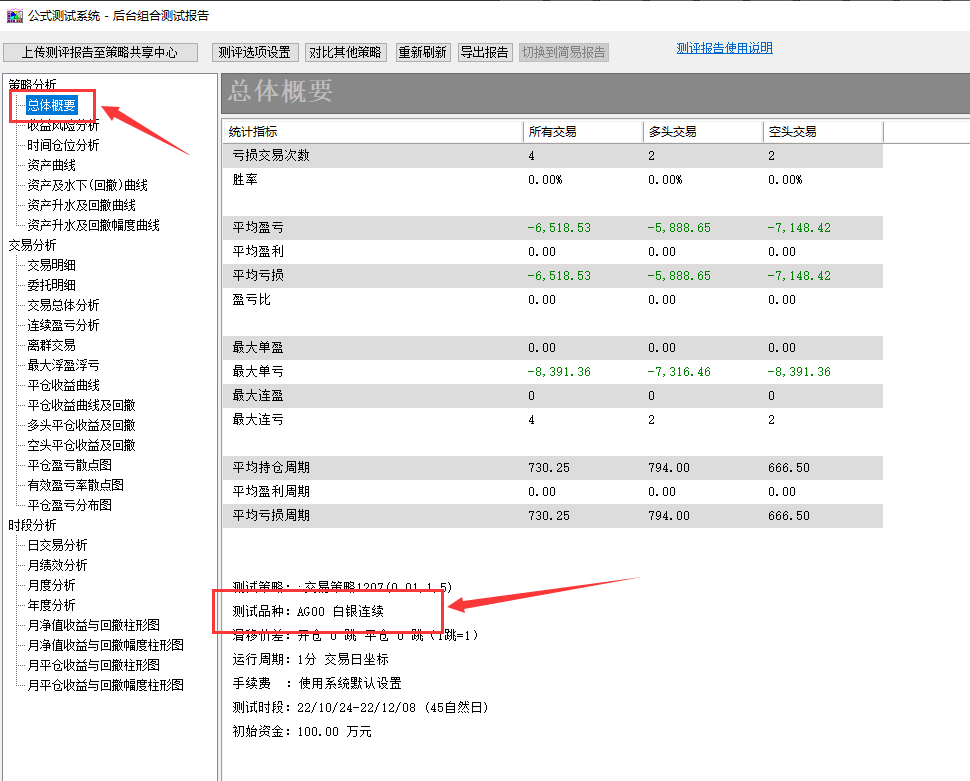The width and height of the screenshot is (970, 781).
Task: Select the 亏损交易次数 row label
Action: click(x=271, y=155)
